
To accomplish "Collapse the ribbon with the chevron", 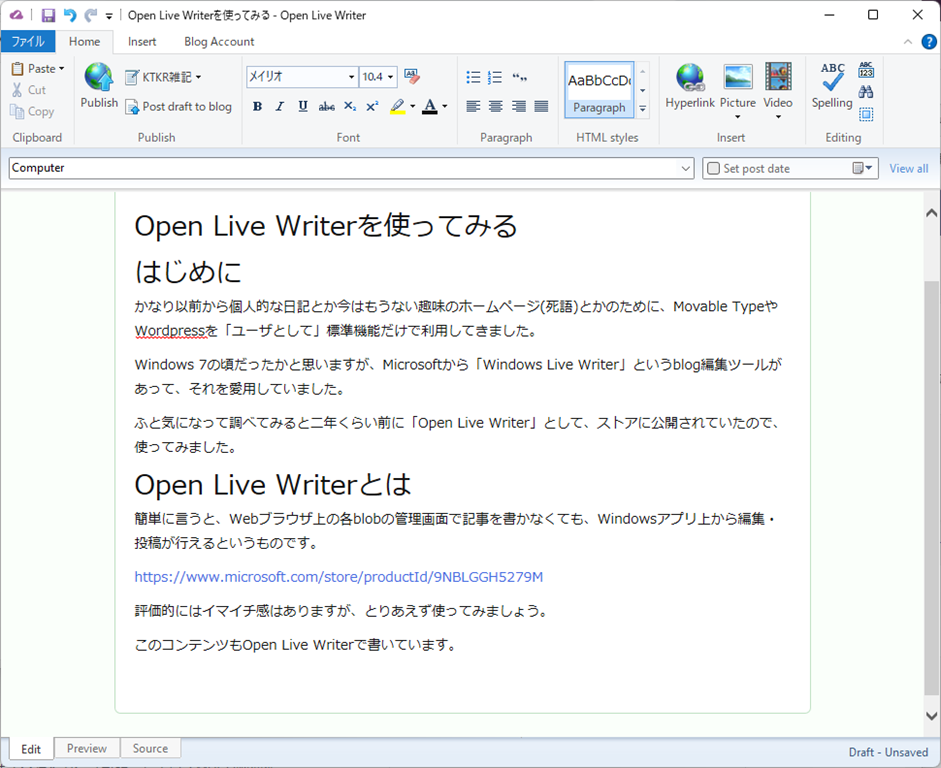I will [x=908, y=41].
